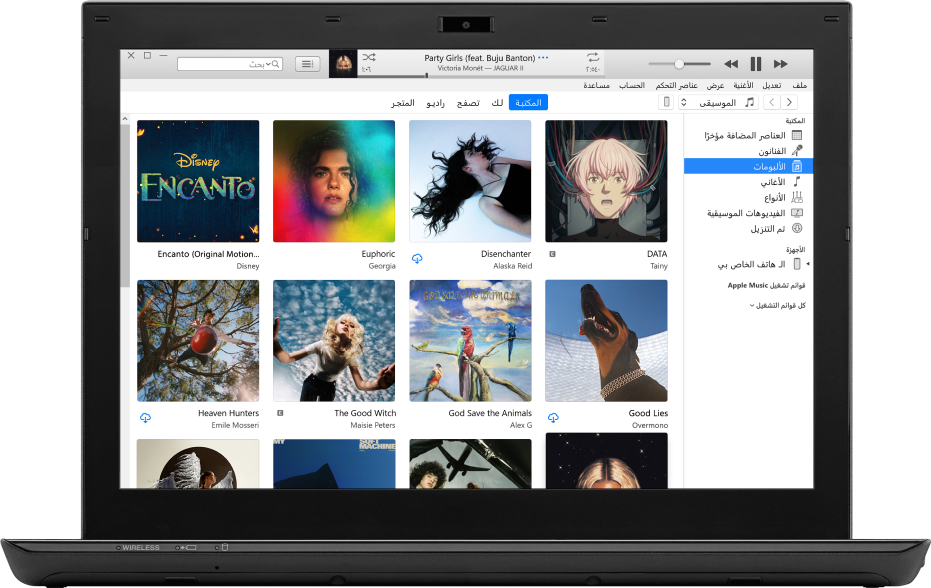This screenshot has height=588, width=931.
Task: Click the Recently Added icon in the sidebar
Action: (x=797, y=136)
